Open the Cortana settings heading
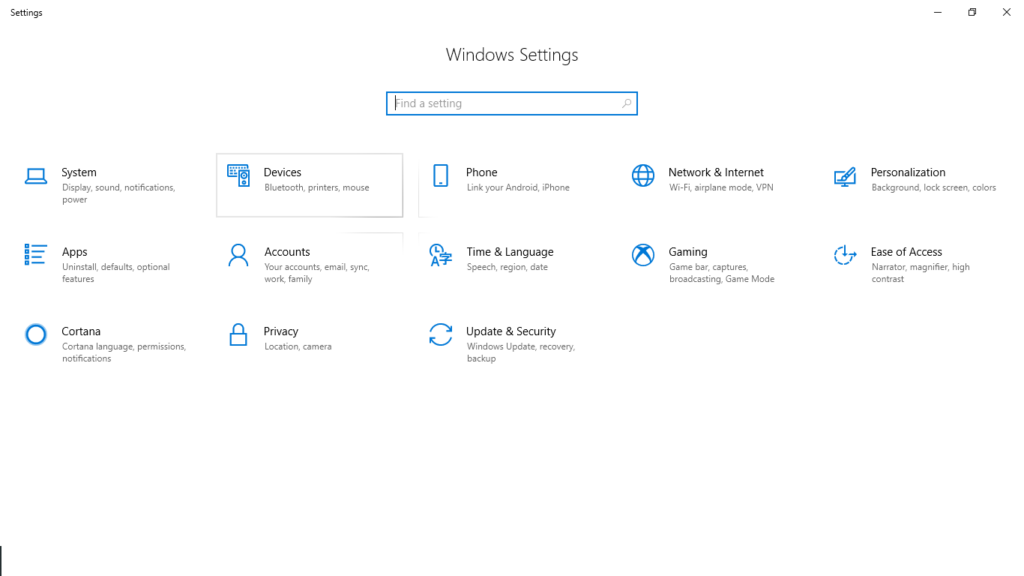The image size is (1024, 576). coord(81,332)
